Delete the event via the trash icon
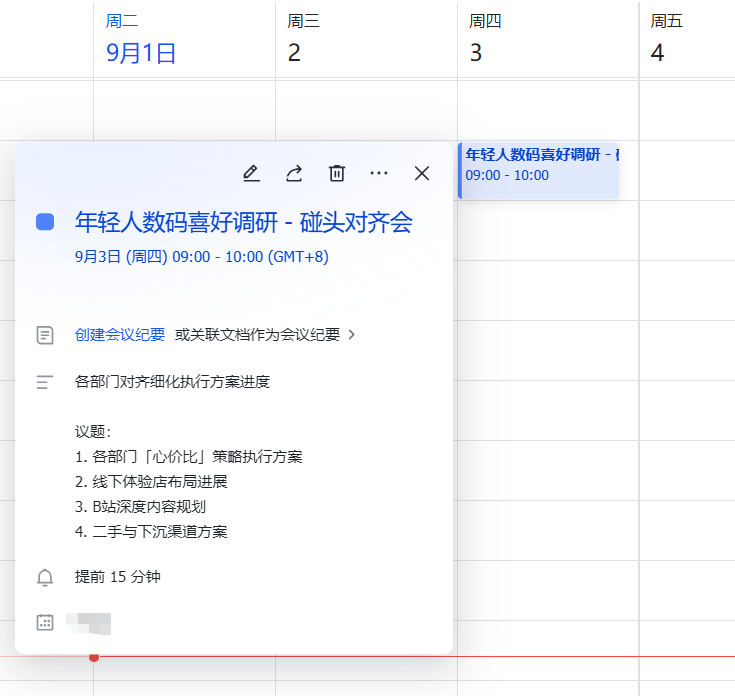 click(x=337, y=173)
